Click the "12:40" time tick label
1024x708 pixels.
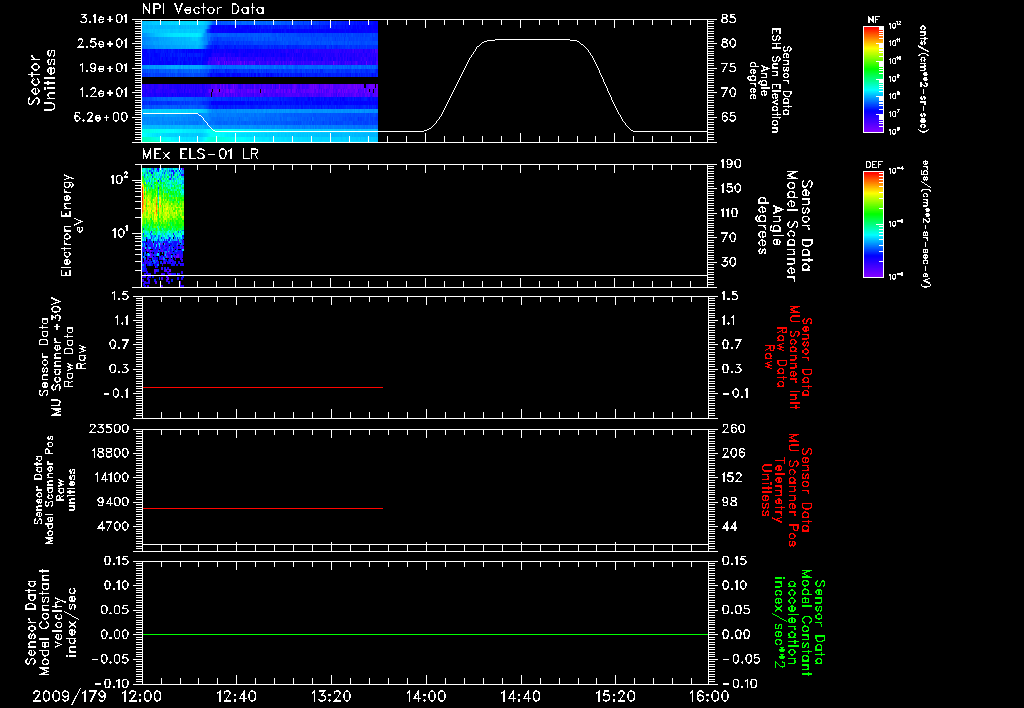coord(236,696)
